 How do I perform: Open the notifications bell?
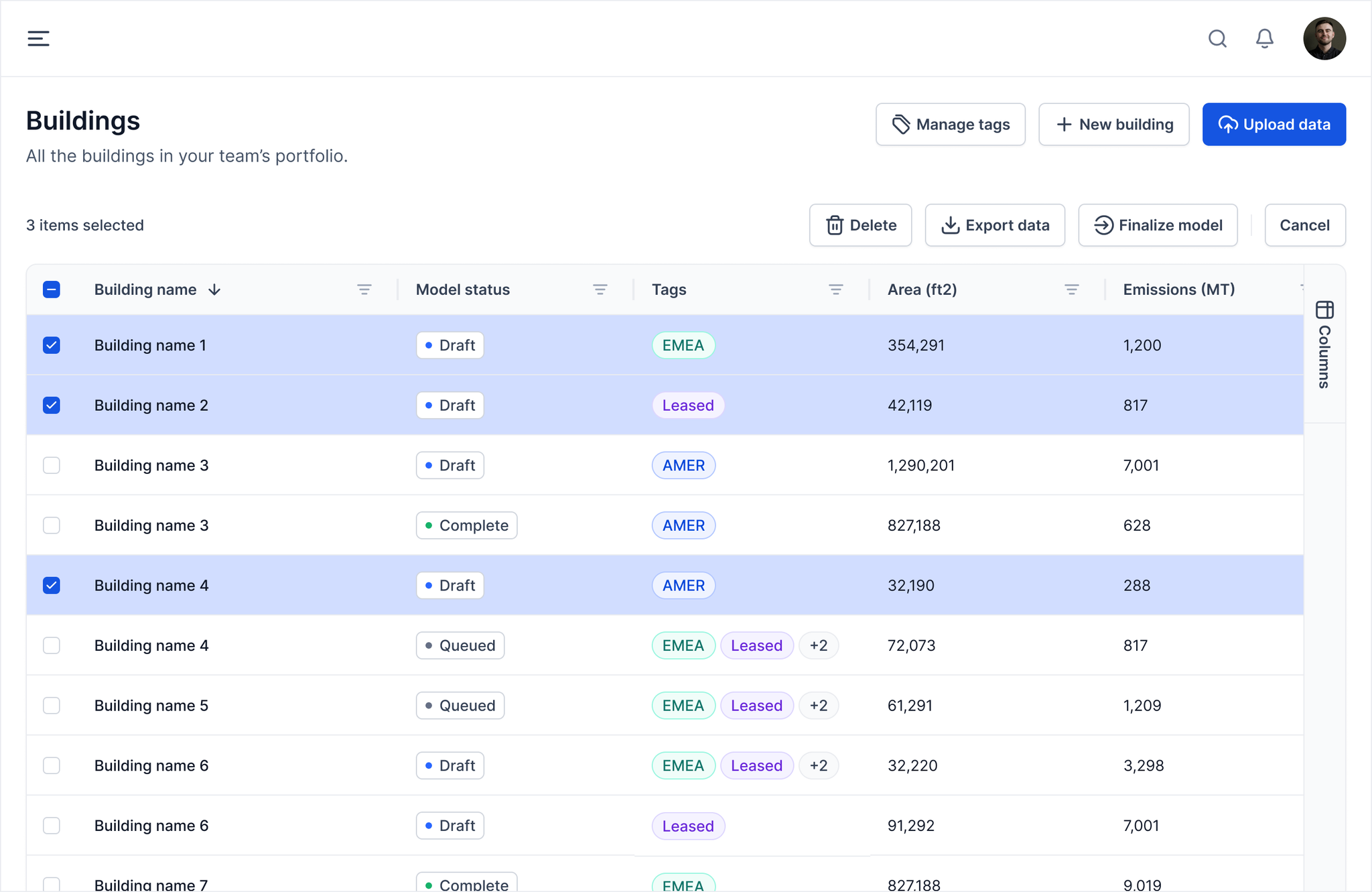(x=1264, y=38)
